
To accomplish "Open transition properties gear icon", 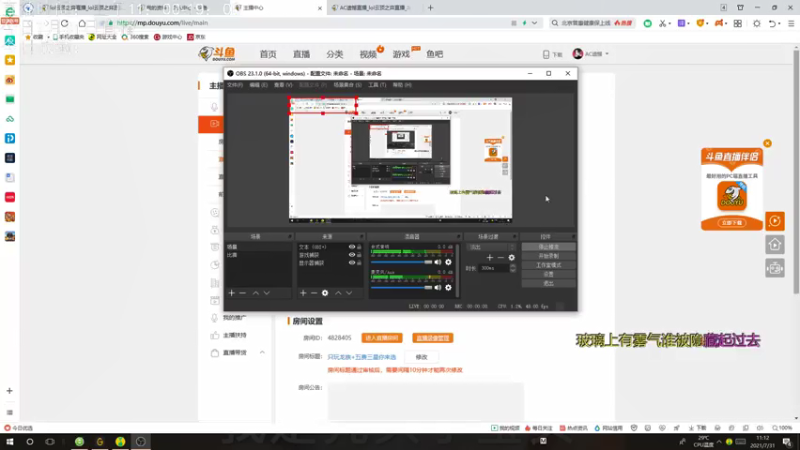I will 512,258.
